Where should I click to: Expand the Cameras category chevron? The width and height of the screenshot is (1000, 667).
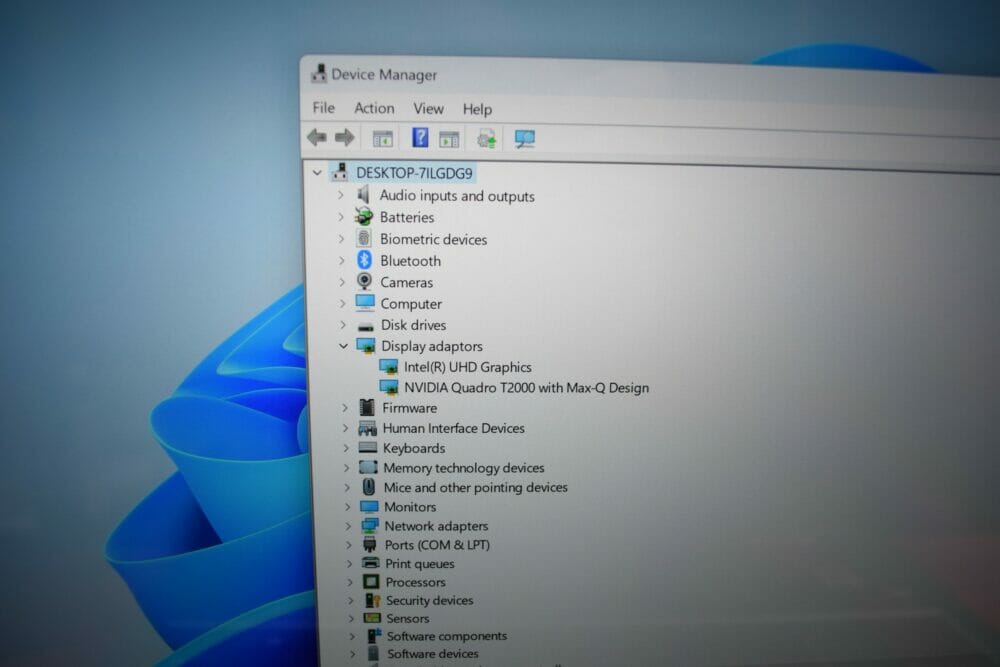(x=342, y=282)
